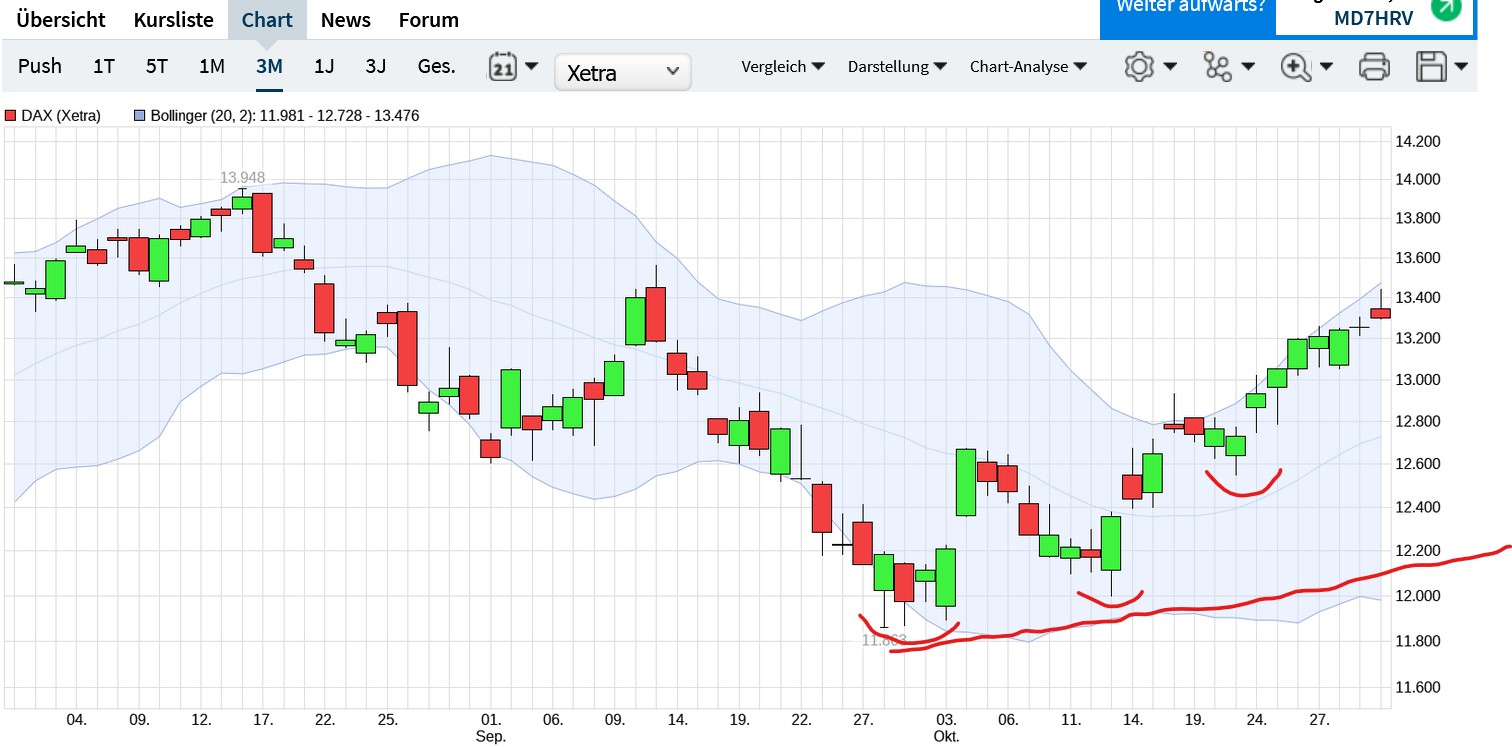Click the MD7HRV product link
This screenshot has width=1512, height=747.
pos(1374,18)
